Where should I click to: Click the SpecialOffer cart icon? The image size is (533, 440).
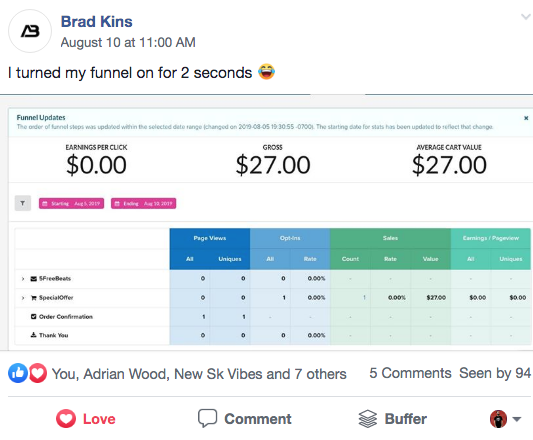(34, 298)
